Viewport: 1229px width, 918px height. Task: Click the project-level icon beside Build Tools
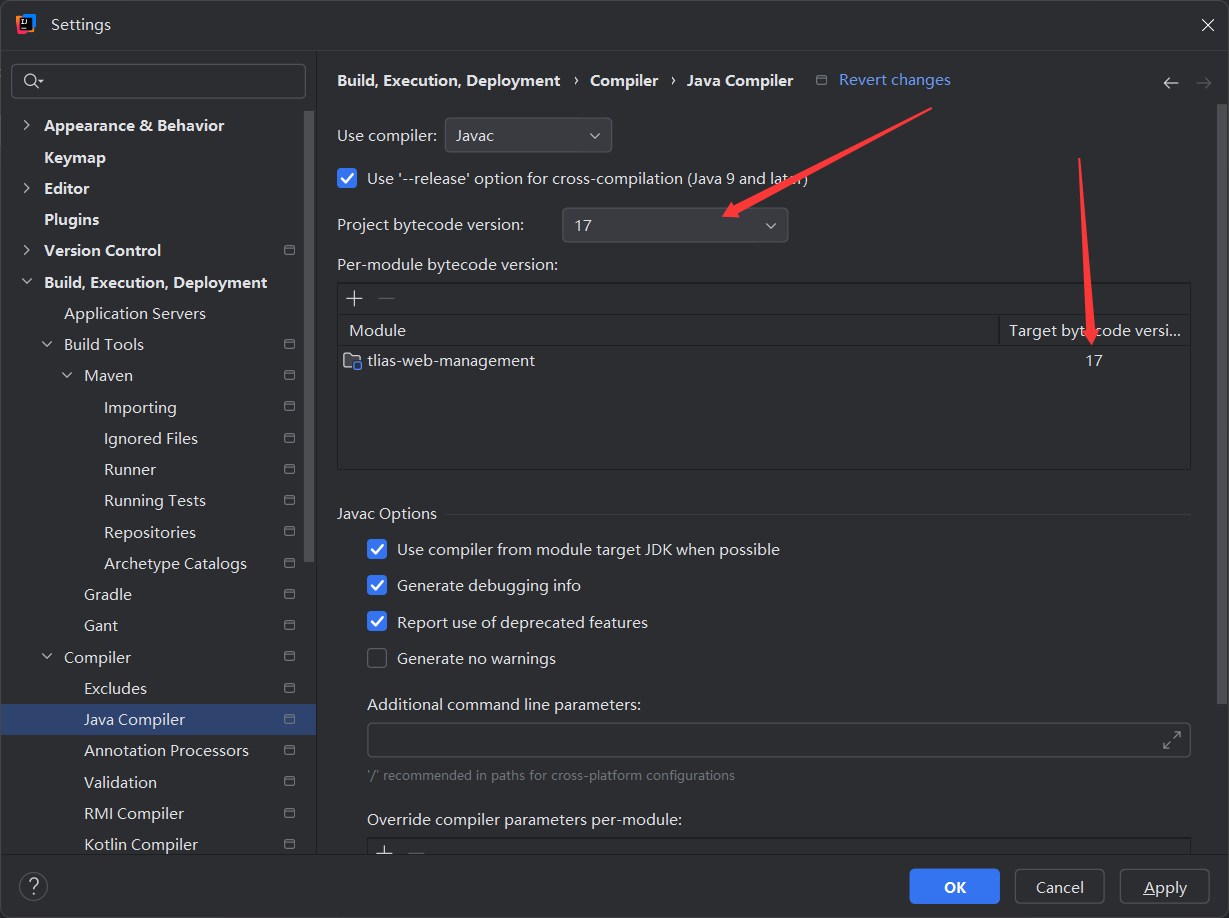pyautogui.click(x=289, y=344)
